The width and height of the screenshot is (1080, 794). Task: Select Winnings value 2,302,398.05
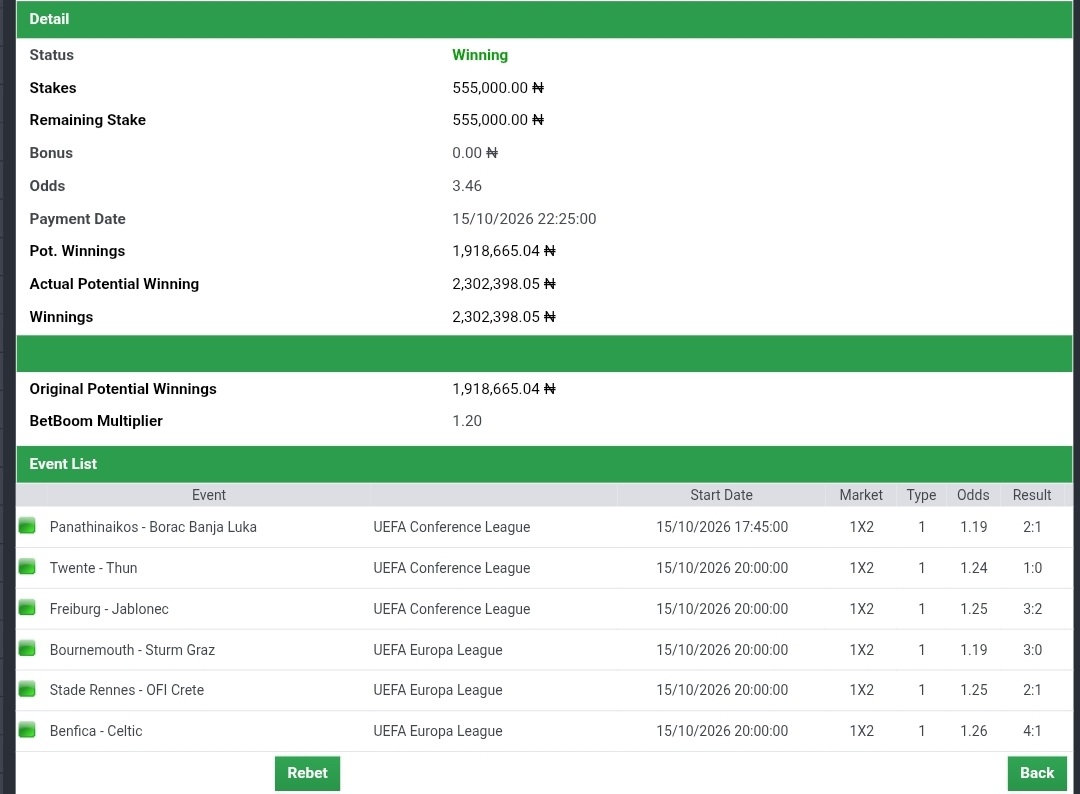(x=503, y=317)
